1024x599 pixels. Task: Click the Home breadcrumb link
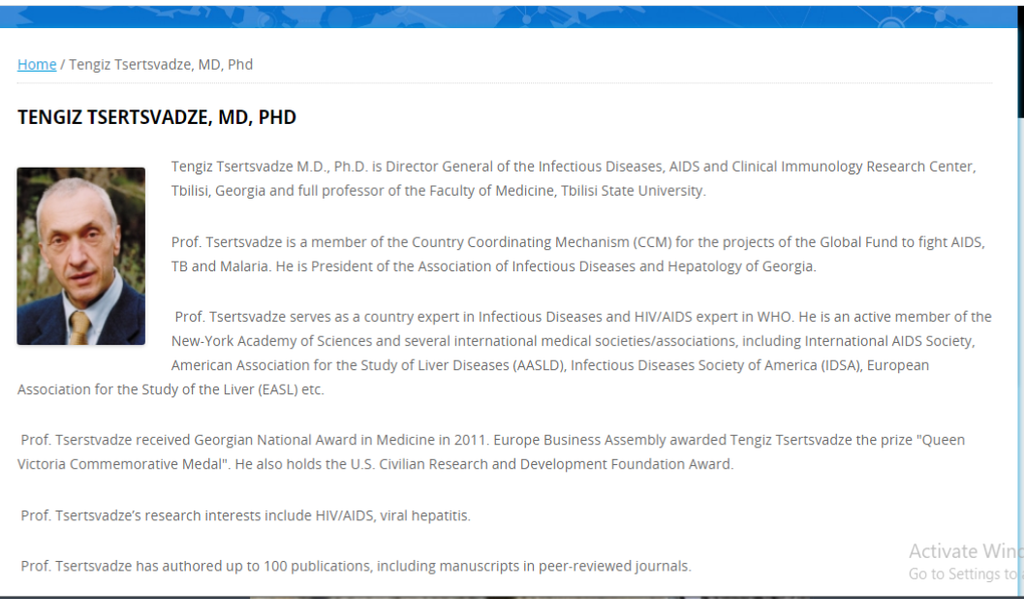coord(37,64)
